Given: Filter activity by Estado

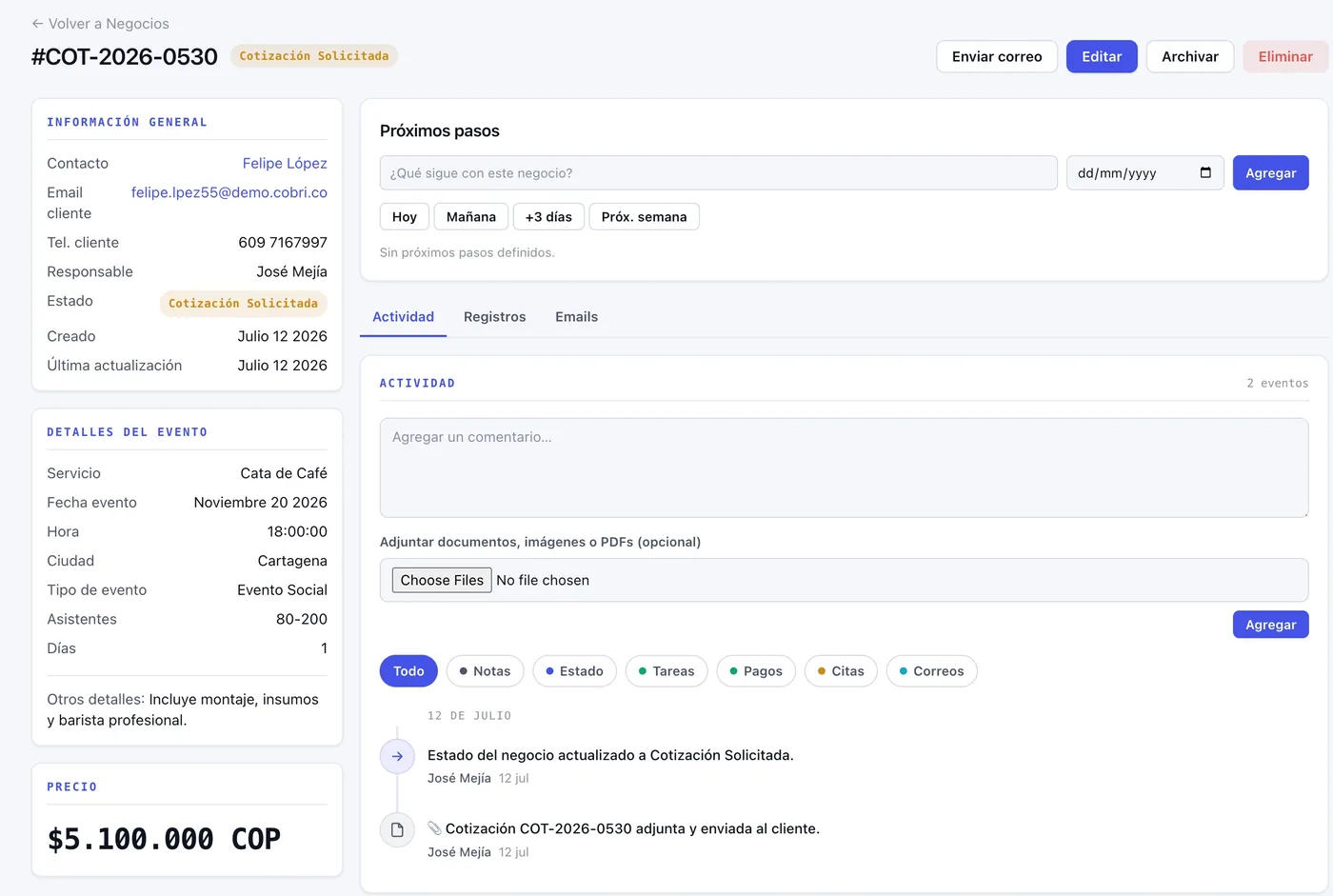Looking at the screenshot, I should click(574, 671).
